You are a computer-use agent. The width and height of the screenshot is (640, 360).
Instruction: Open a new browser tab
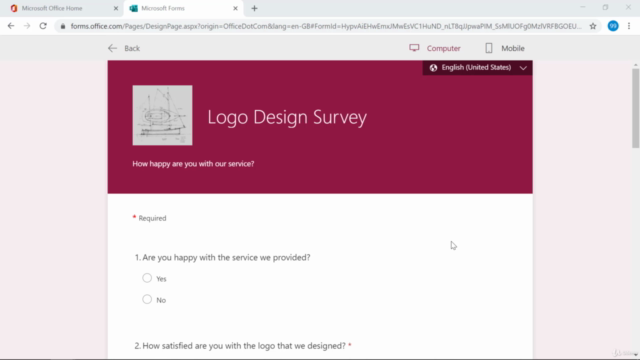[254, 8]
